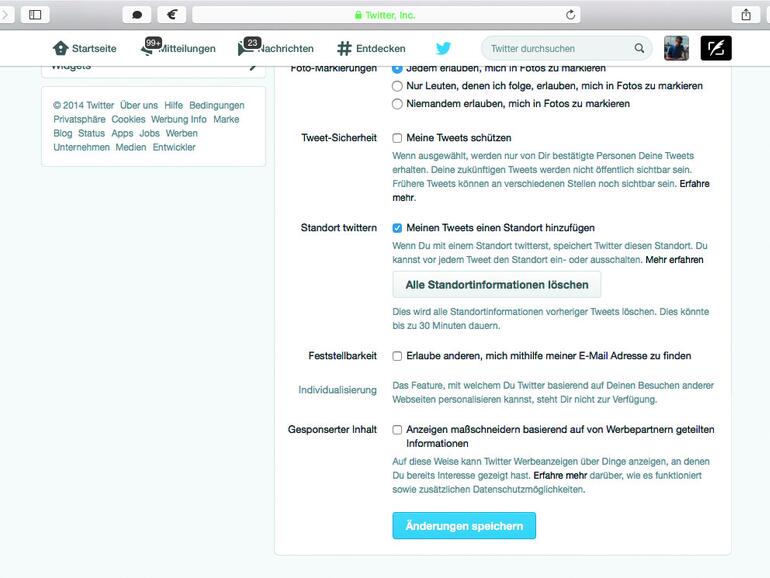Viewport: 770px width, 578px height.
Task: Check 'Anzeigen maßschneidern' sponsored content box
Action: (397, 430)
